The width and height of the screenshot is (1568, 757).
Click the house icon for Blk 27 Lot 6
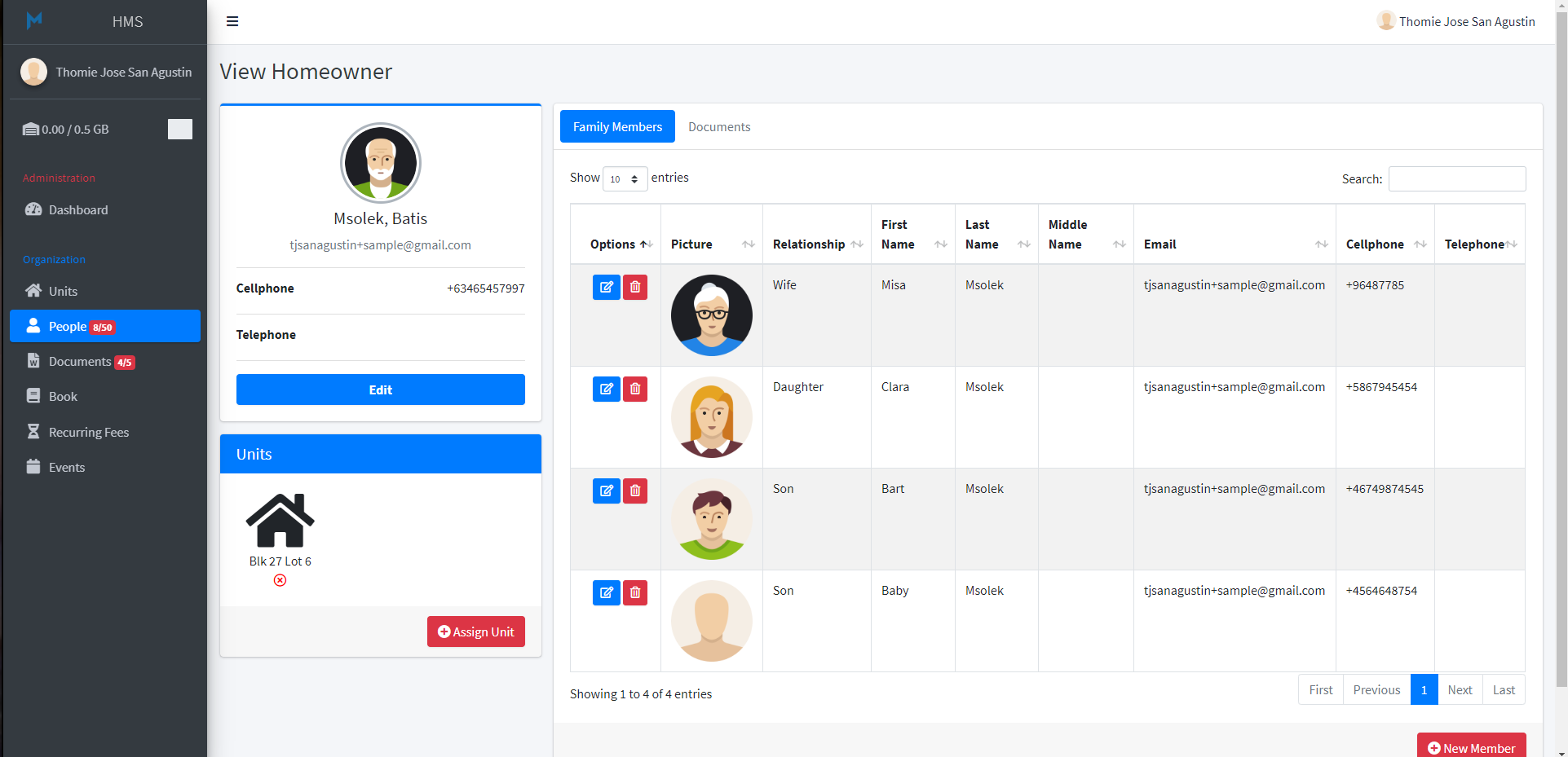point(280,521)
